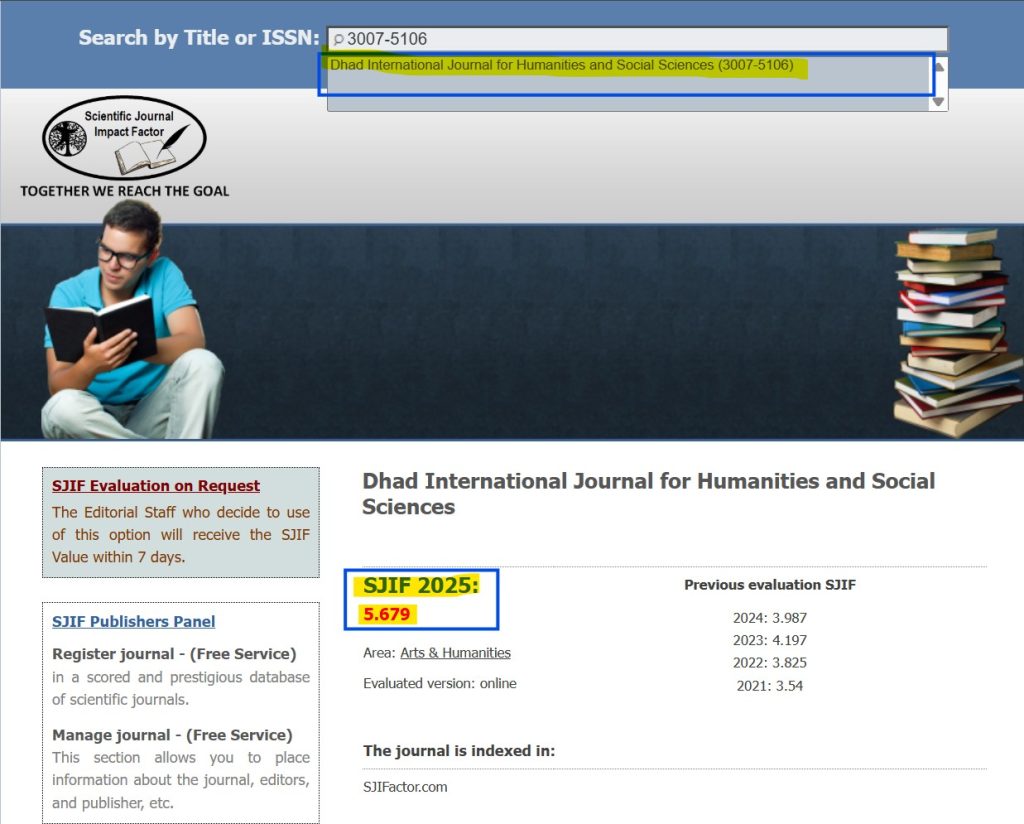Viewport: 1024px width, 824px height.
Task: Click the 2024: 3.987 previous evaluation entry
Action: pos(769,618)
